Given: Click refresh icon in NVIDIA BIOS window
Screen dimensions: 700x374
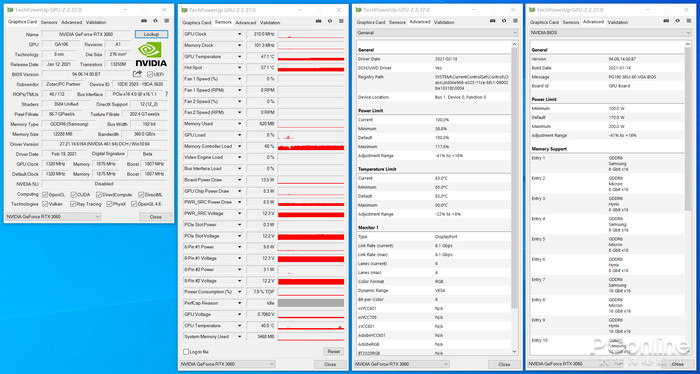Looking at the screenshot, I should (678, 21).
